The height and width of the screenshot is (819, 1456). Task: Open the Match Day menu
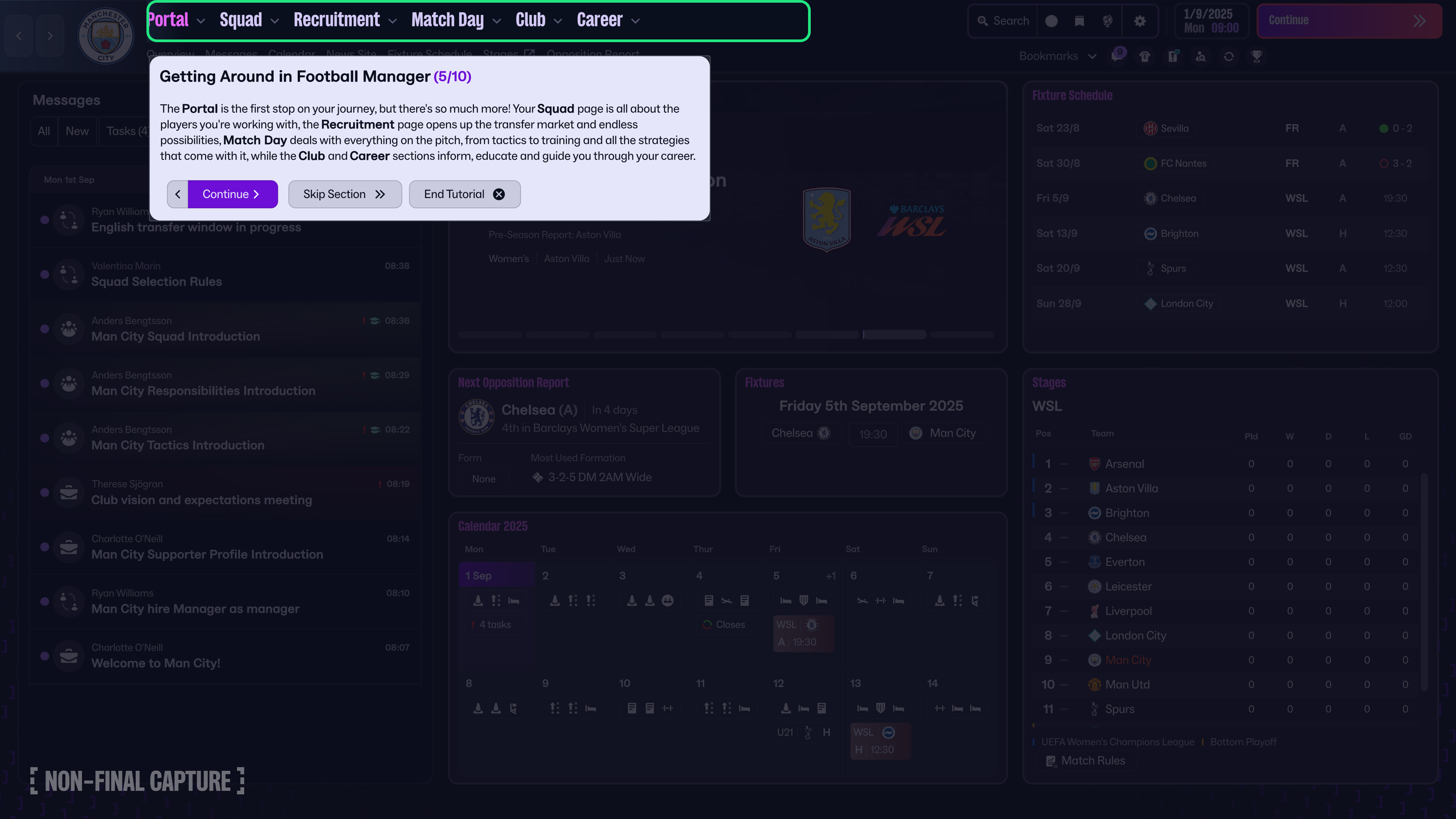(x=448, y=20)
